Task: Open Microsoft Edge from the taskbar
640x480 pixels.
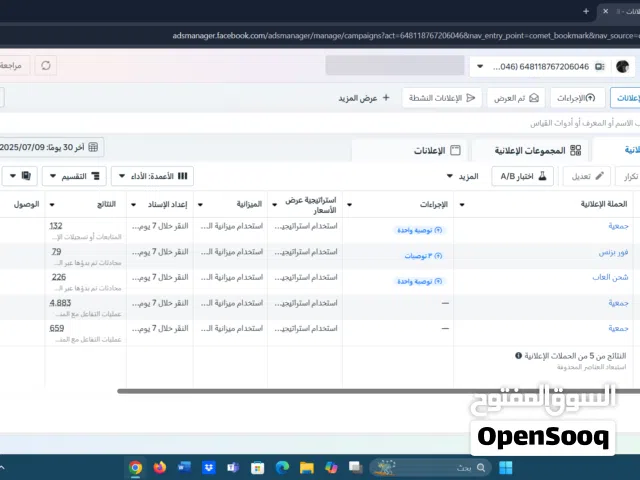Action: point(282,467)
